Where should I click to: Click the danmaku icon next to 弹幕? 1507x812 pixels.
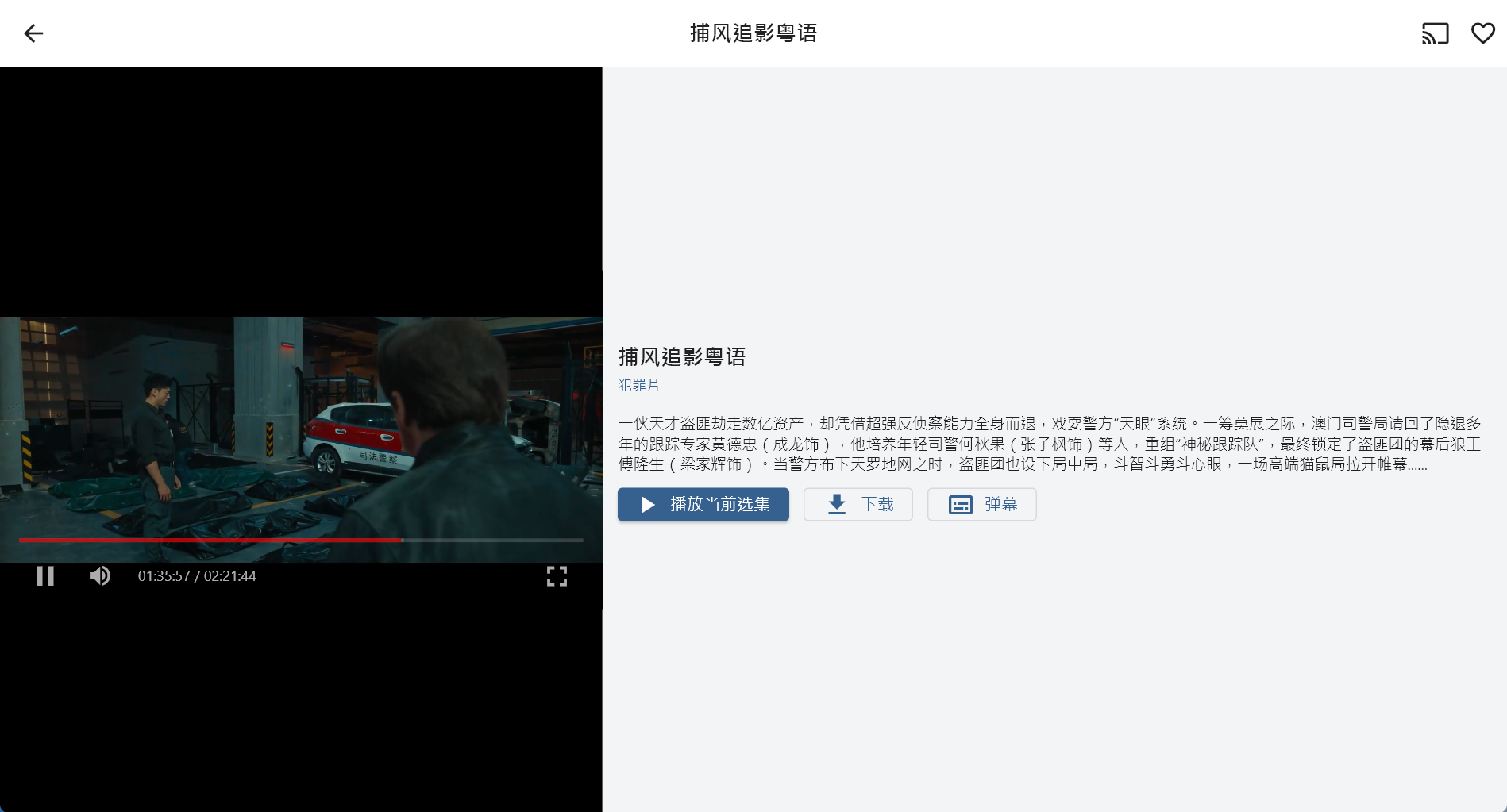[x=960, y=504]
